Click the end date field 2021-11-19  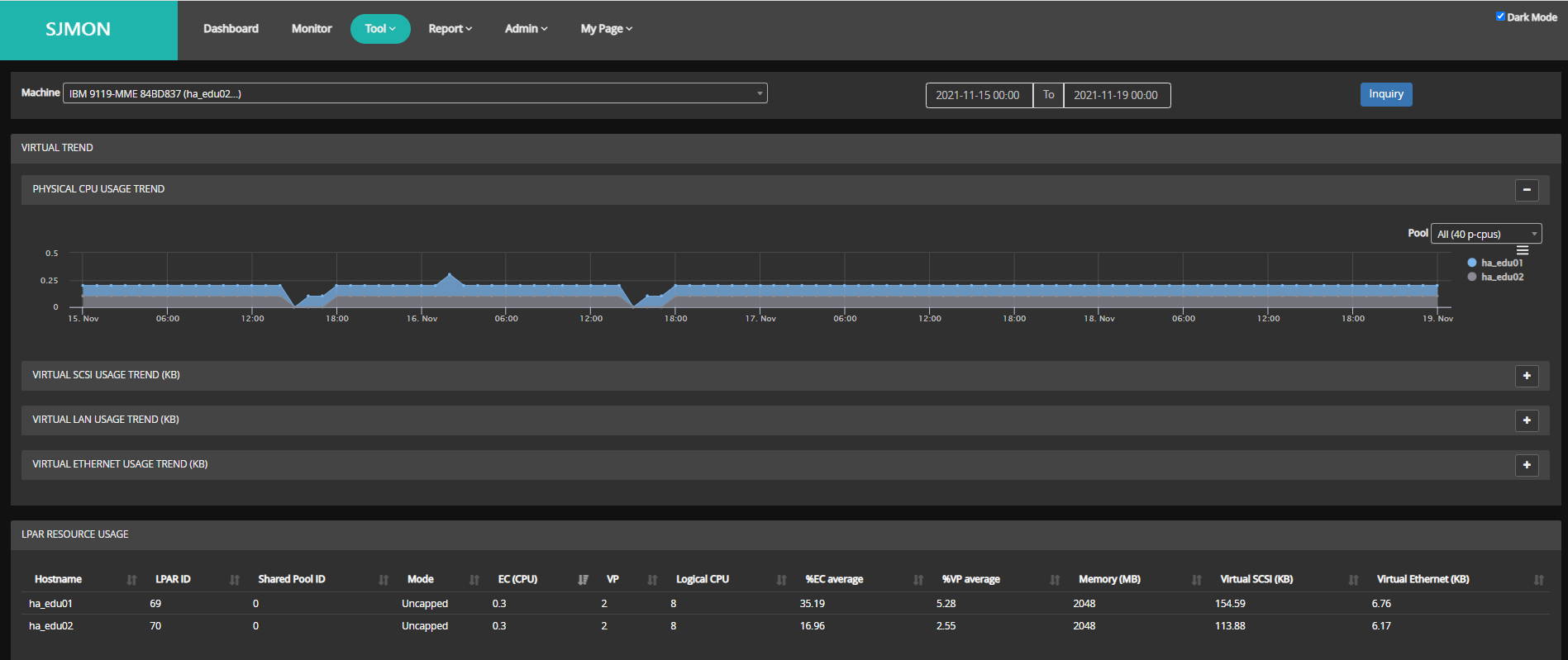click(1116, 95)
